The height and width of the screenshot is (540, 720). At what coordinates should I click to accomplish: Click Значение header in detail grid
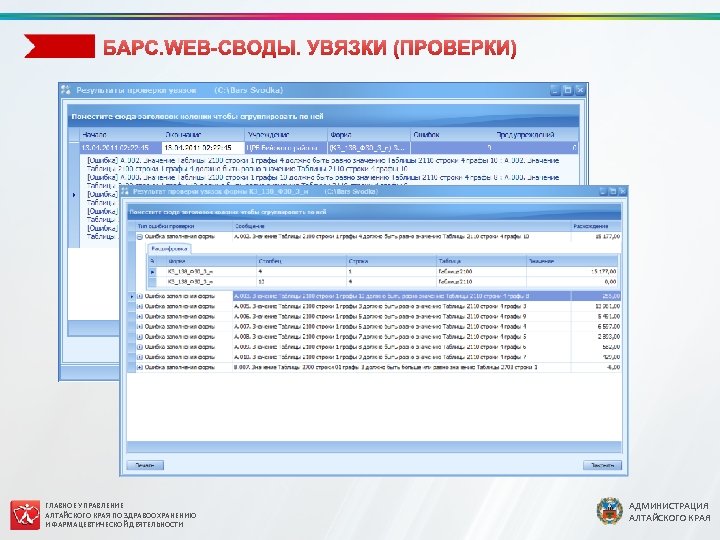(572, 261)
